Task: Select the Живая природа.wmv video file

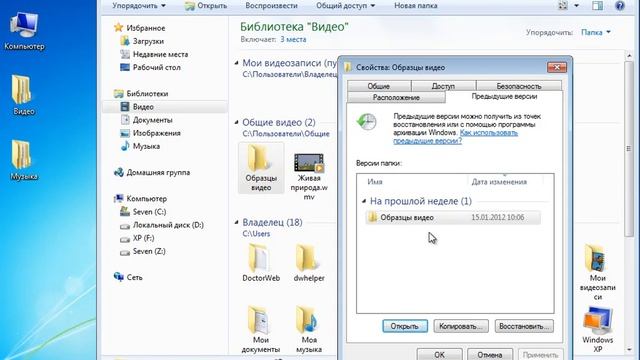Action: point(309,176)
